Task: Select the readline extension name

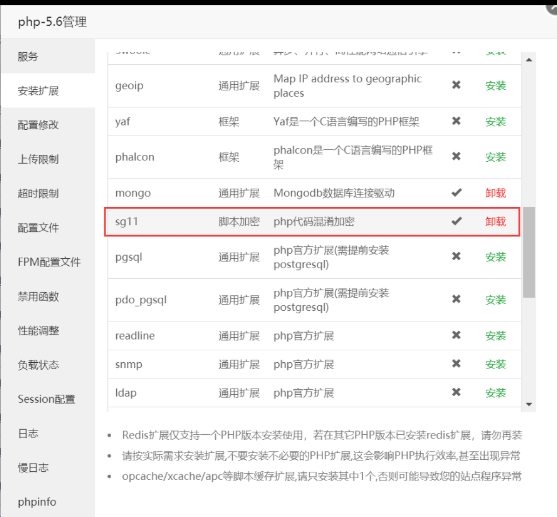Action: 135,336
